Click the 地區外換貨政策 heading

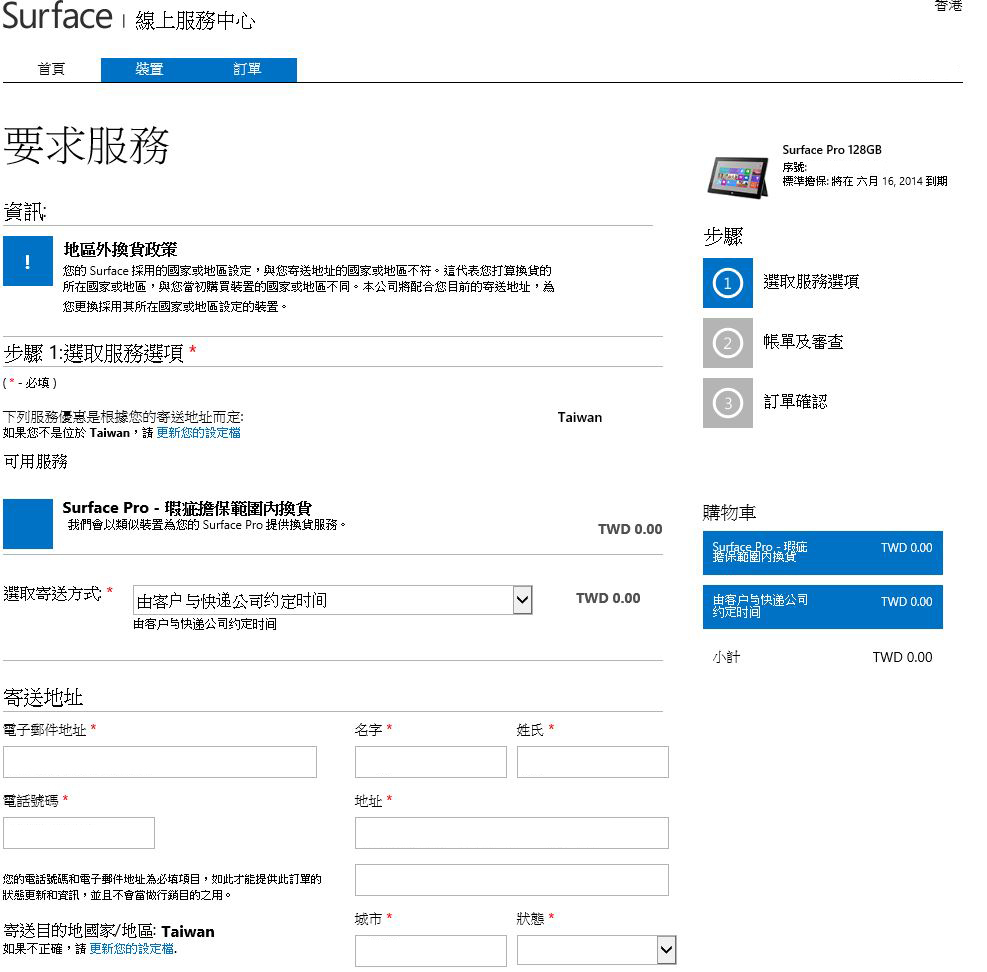click(x=120, y=249)
